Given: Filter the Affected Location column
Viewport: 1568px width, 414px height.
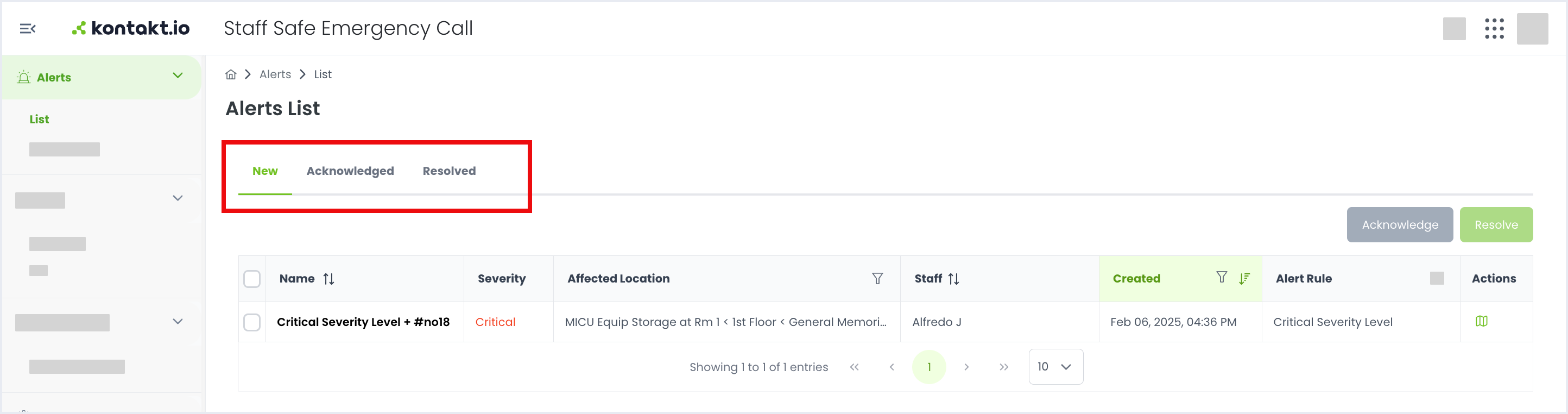Looking at the screenshot, I should tap(877, 278).
